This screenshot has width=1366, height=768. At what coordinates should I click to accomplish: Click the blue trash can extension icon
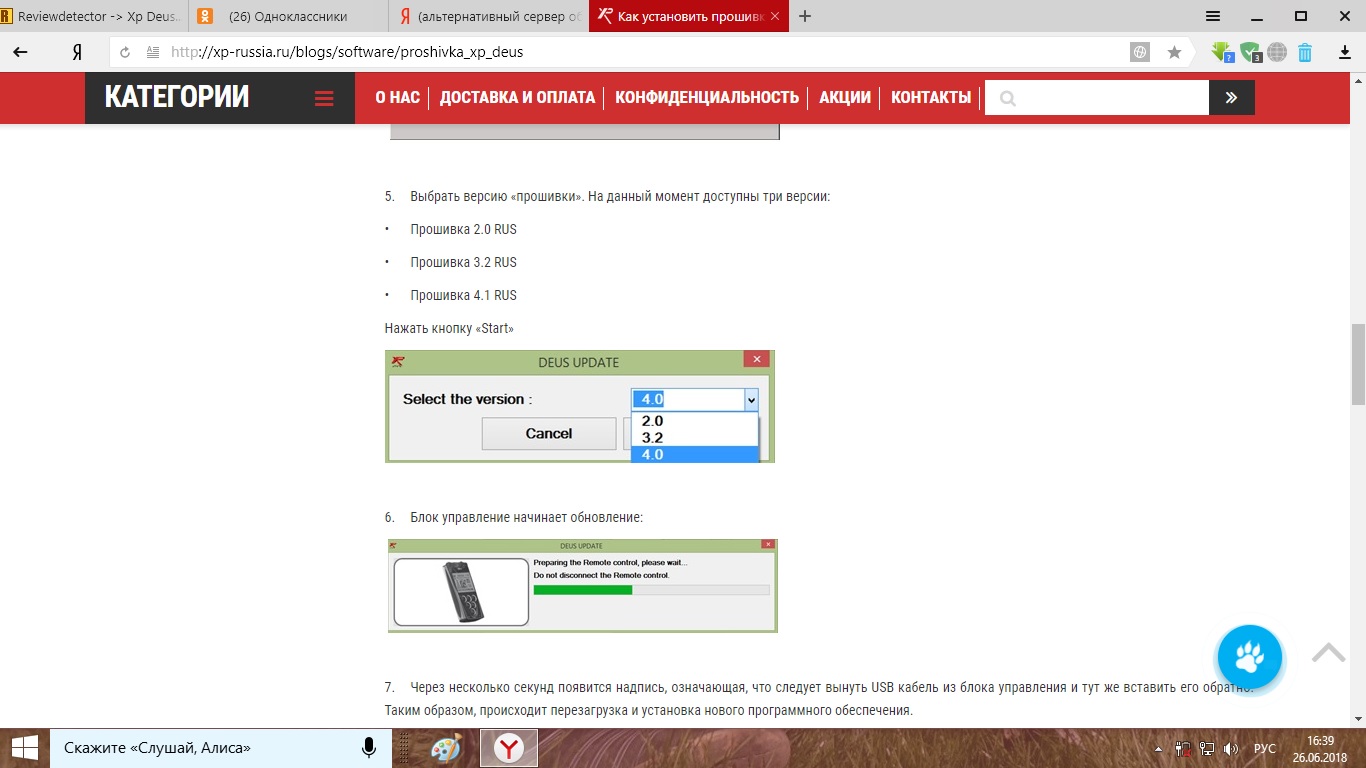click(x=1305, y=52)
